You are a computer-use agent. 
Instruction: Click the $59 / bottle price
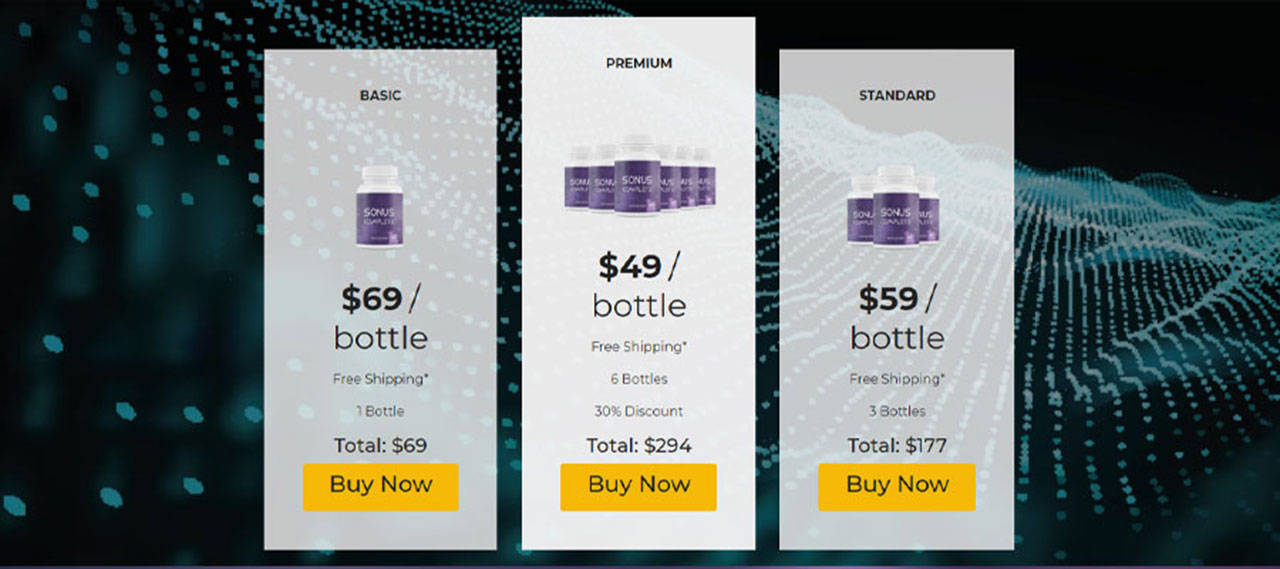point(897,318)
